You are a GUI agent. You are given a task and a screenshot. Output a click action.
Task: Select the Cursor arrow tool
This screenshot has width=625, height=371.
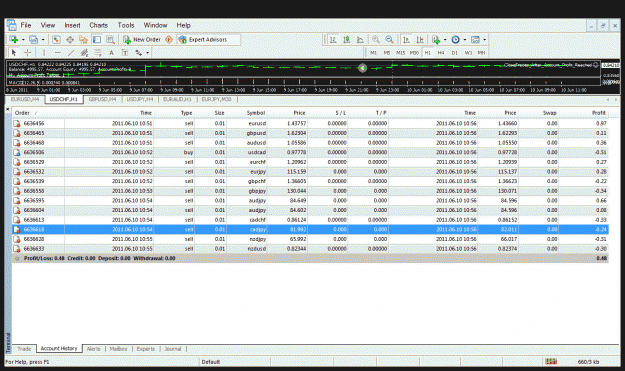pyautogui.click(x=14, y=53)
